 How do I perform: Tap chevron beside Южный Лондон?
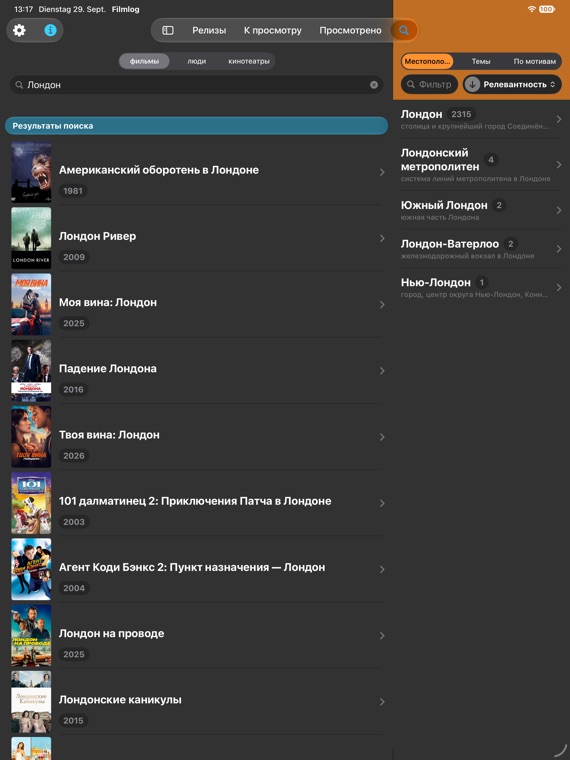coord(559,210)
